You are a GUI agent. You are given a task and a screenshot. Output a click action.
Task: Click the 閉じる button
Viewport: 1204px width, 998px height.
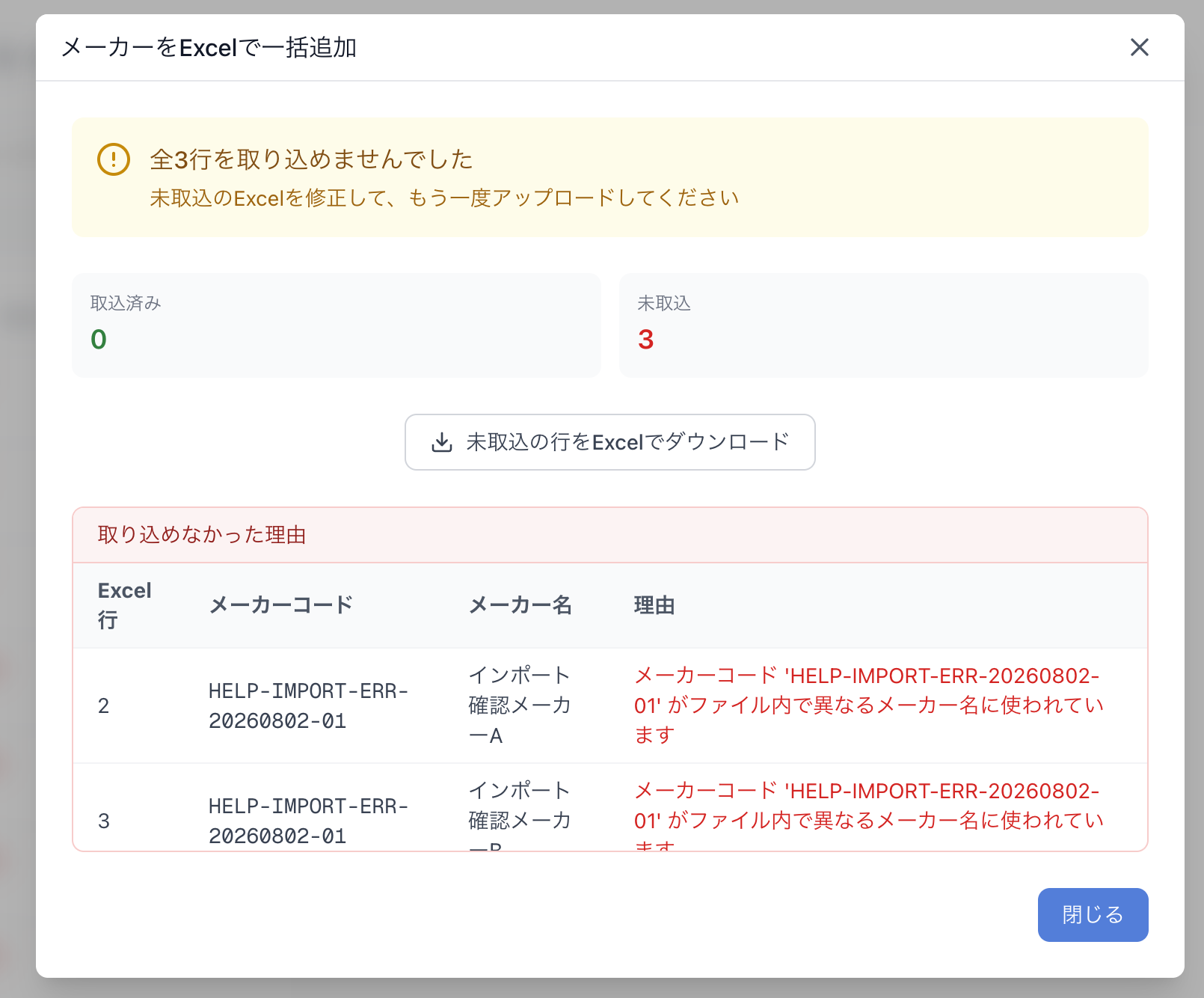[x=1093, y=914]
